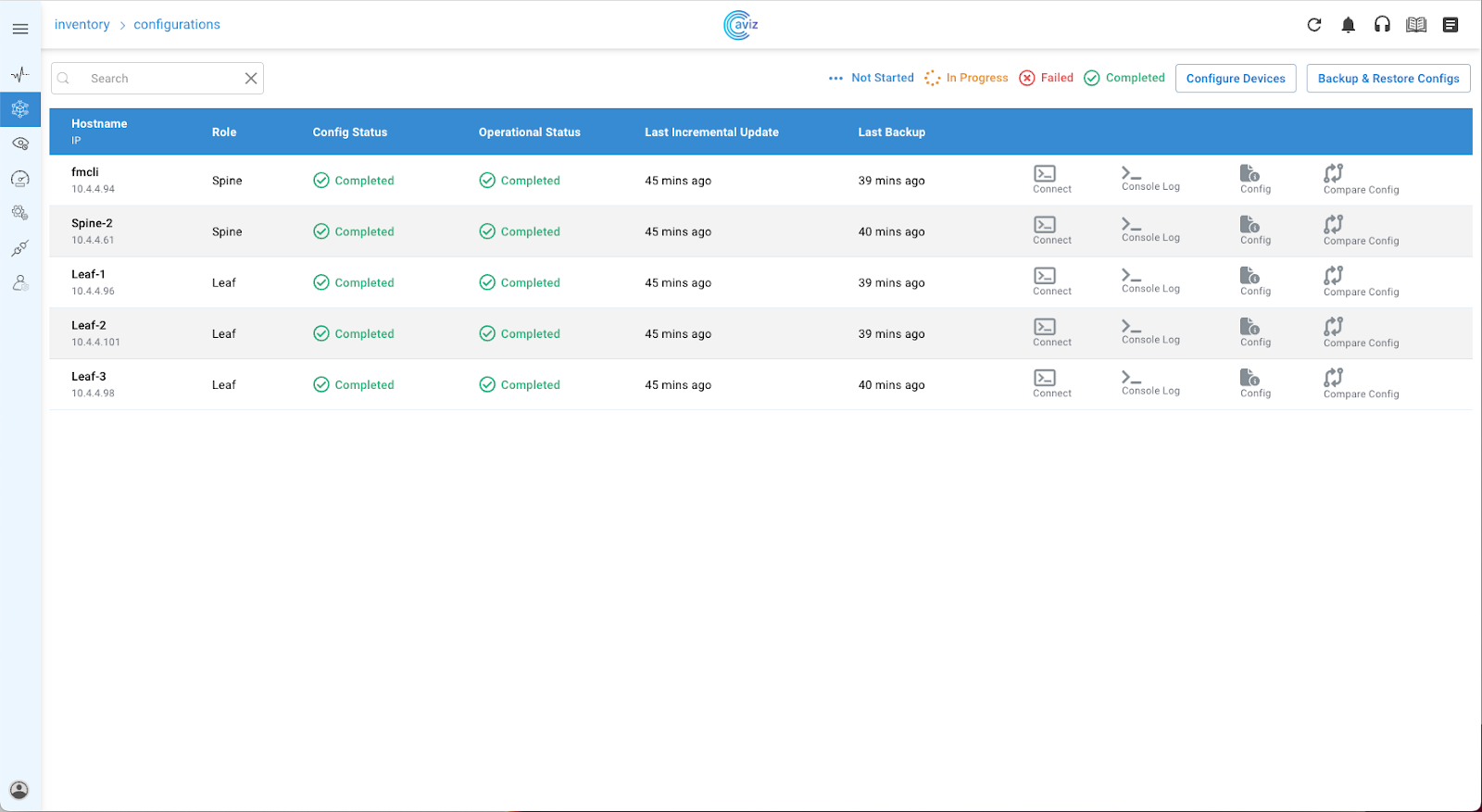Connect to the fmcli device
Screen dimensions: 1482x812
pos(1051,180)
